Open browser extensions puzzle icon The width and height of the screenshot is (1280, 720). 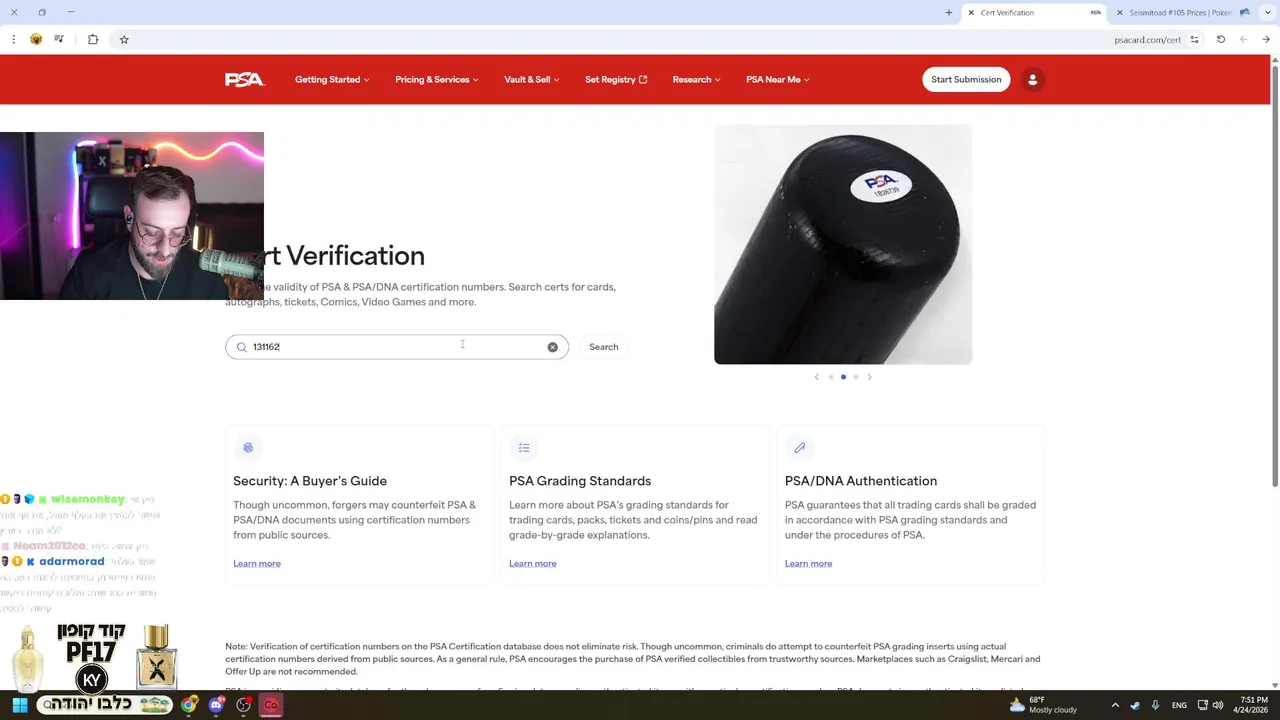click(x=93, y=40)
